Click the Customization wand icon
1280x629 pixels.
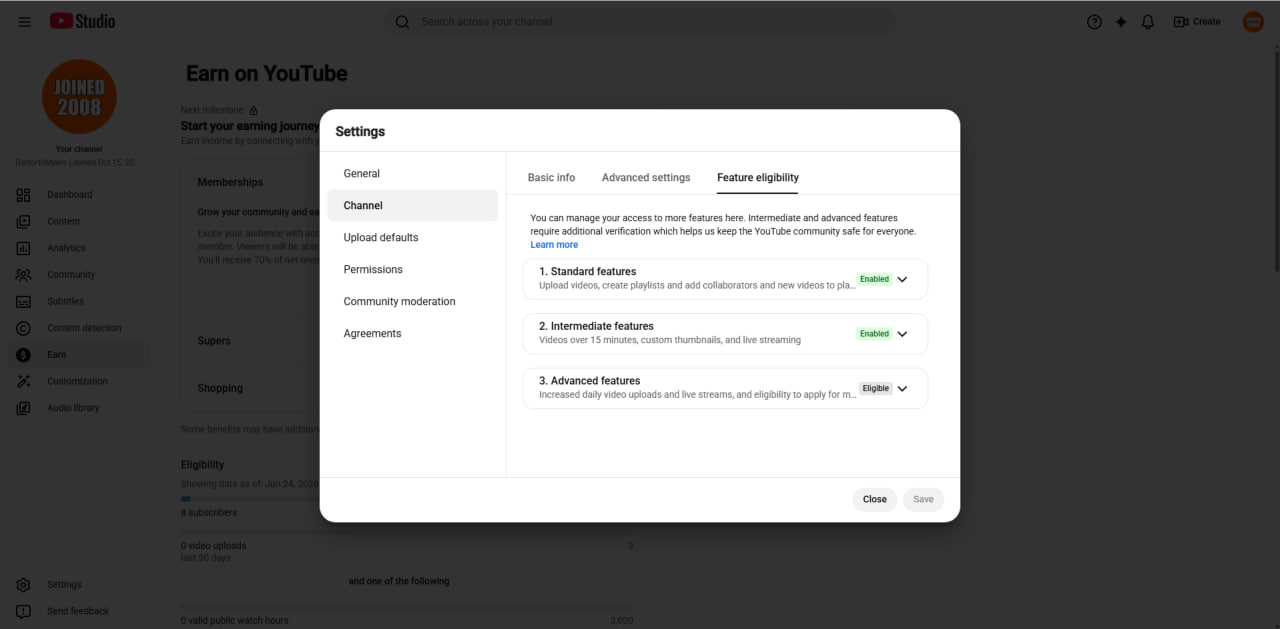[24, 381]
